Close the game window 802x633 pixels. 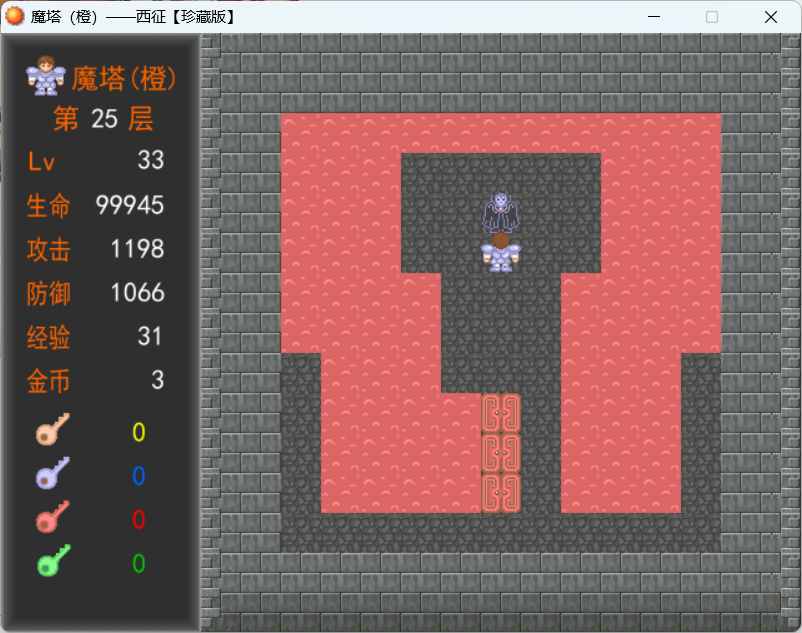click(771, 17)
